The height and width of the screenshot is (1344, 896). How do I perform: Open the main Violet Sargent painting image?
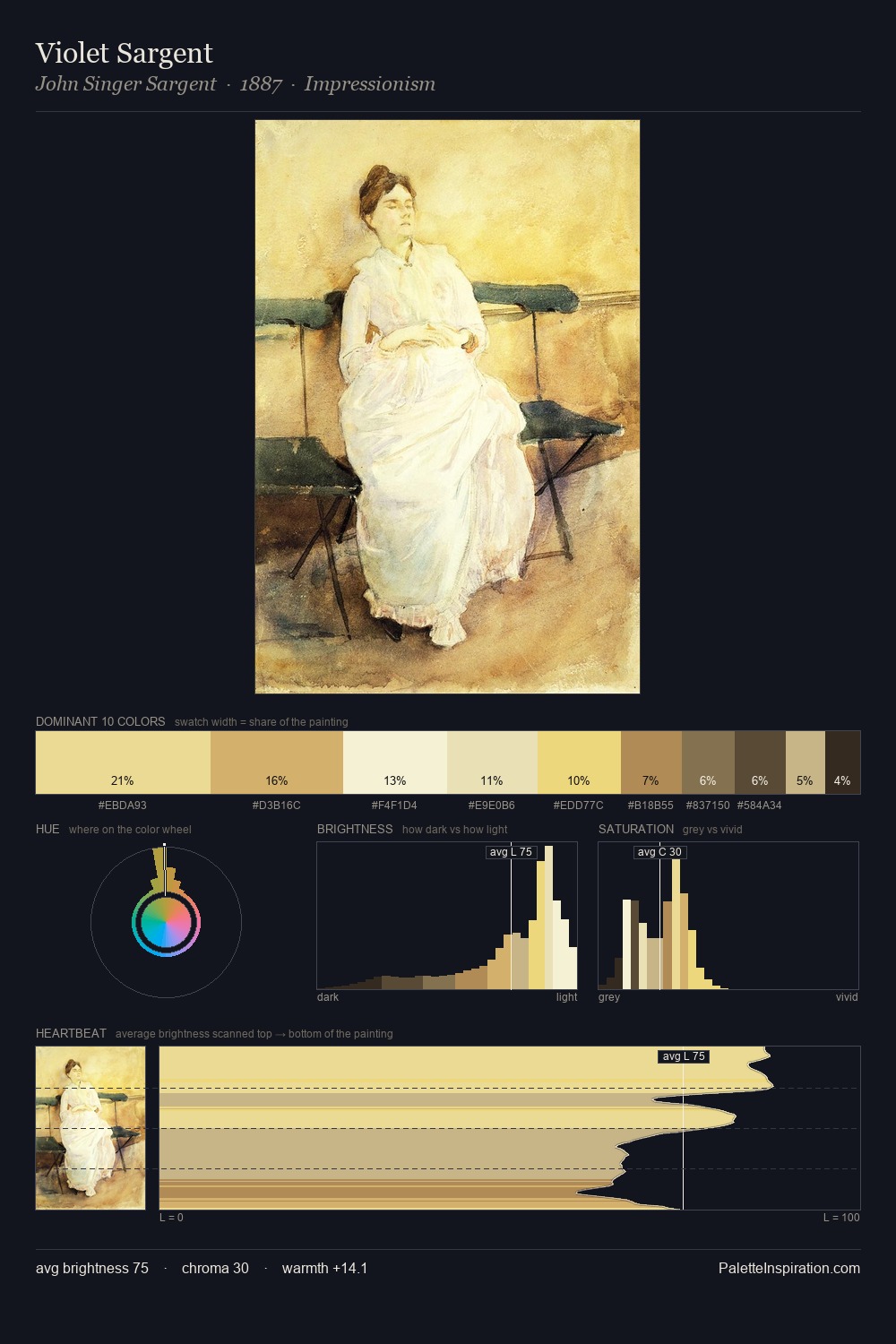[x=447, y=407]
